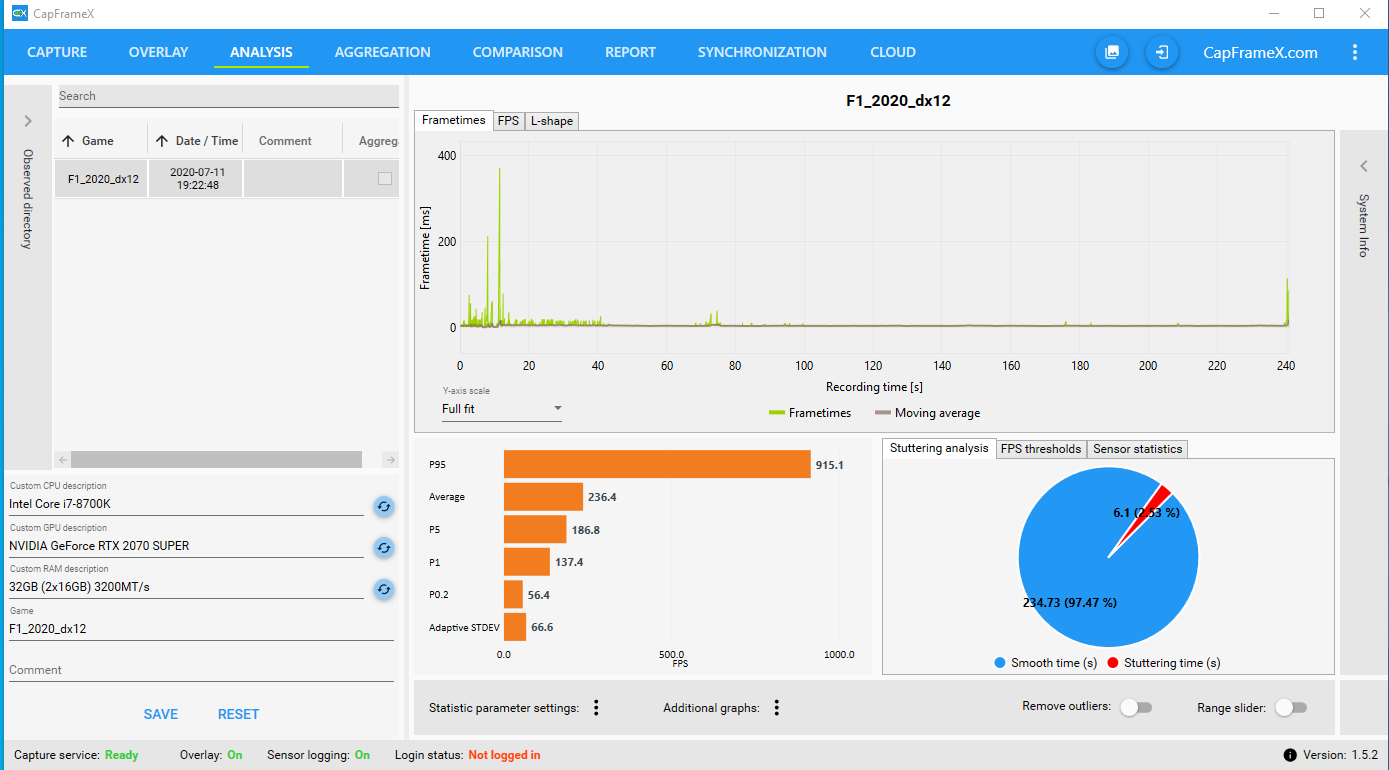Switch to the CAPTURE tab

tap(57, 52)
